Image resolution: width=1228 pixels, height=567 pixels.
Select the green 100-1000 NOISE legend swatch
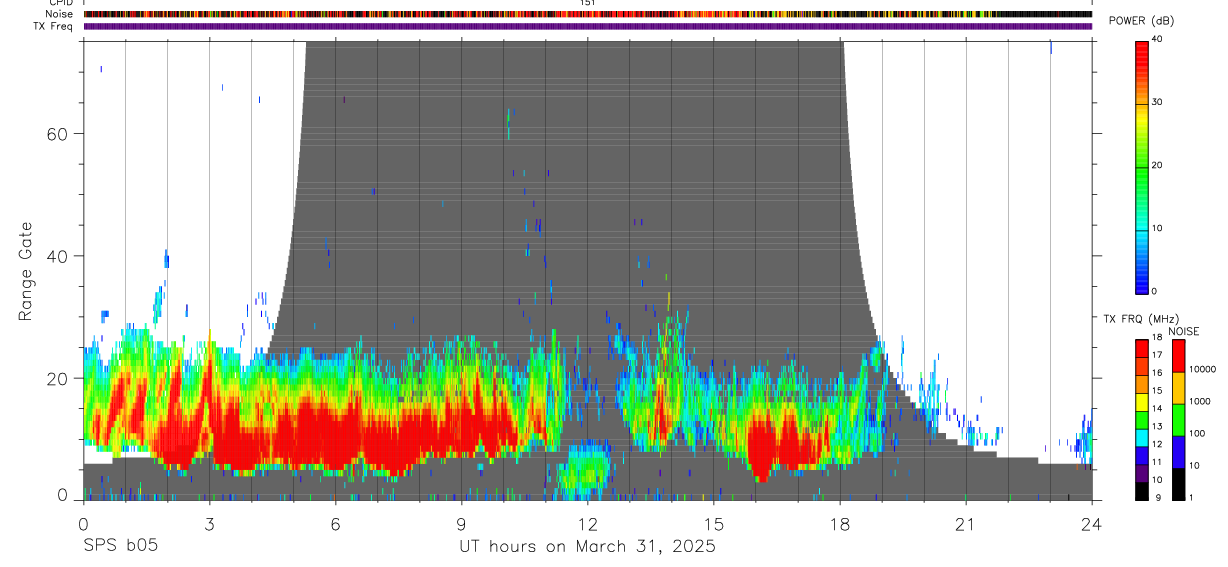coord(1178,420)
